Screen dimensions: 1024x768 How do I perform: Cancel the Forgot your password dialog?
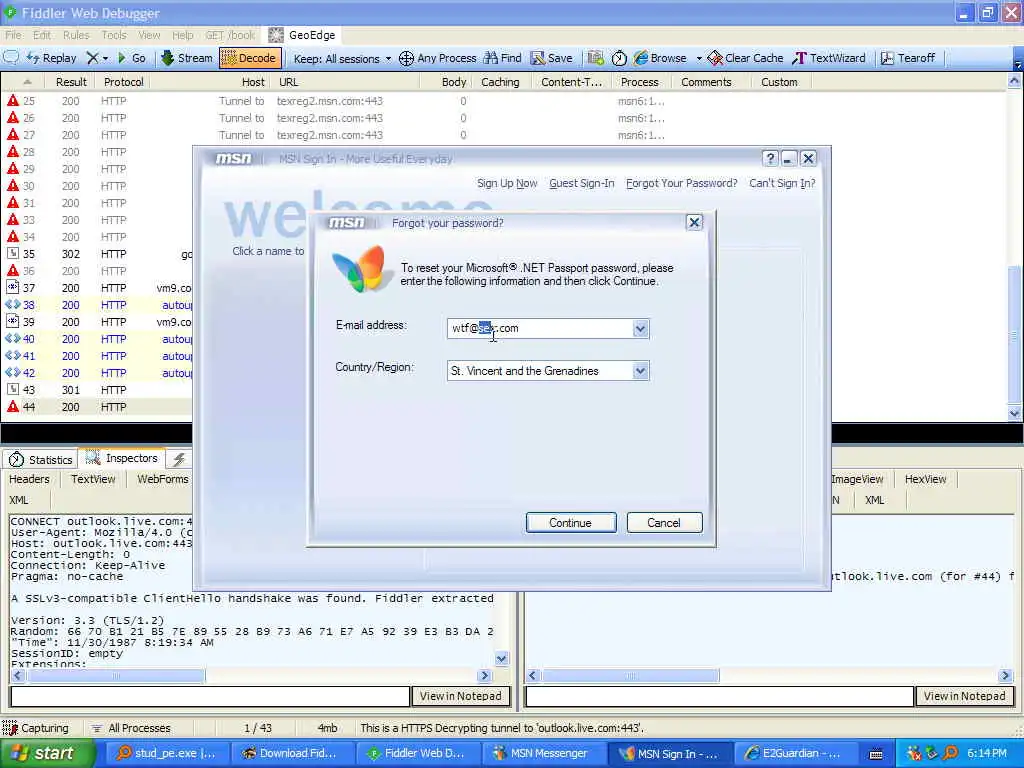click(x=664, y=522)
